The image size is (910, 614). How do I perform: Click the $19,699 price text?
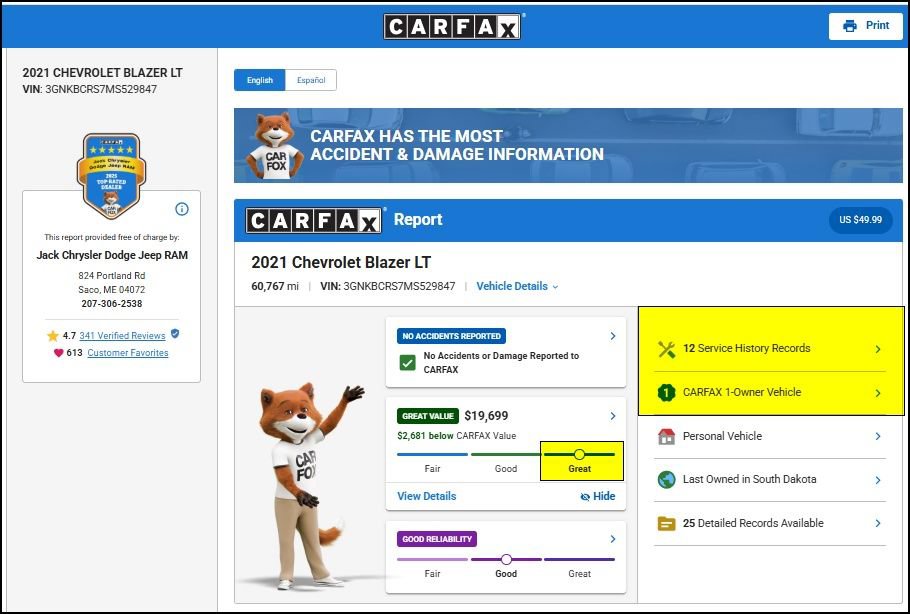[486, 416]
